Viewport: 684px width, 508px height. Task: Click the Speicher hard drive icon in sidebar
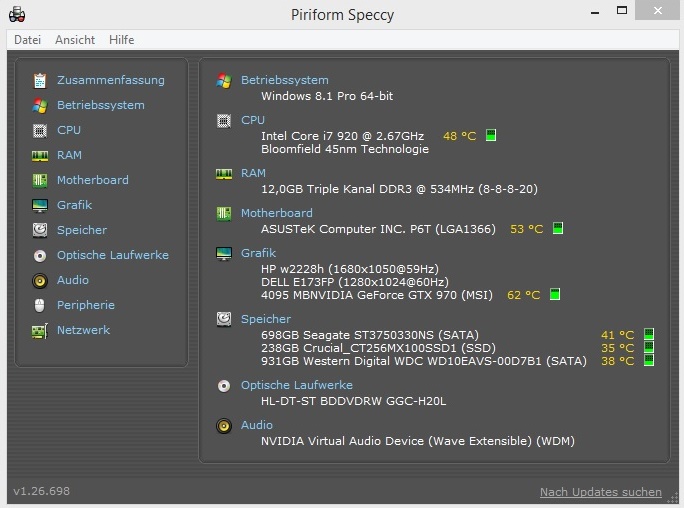point(40,230)
